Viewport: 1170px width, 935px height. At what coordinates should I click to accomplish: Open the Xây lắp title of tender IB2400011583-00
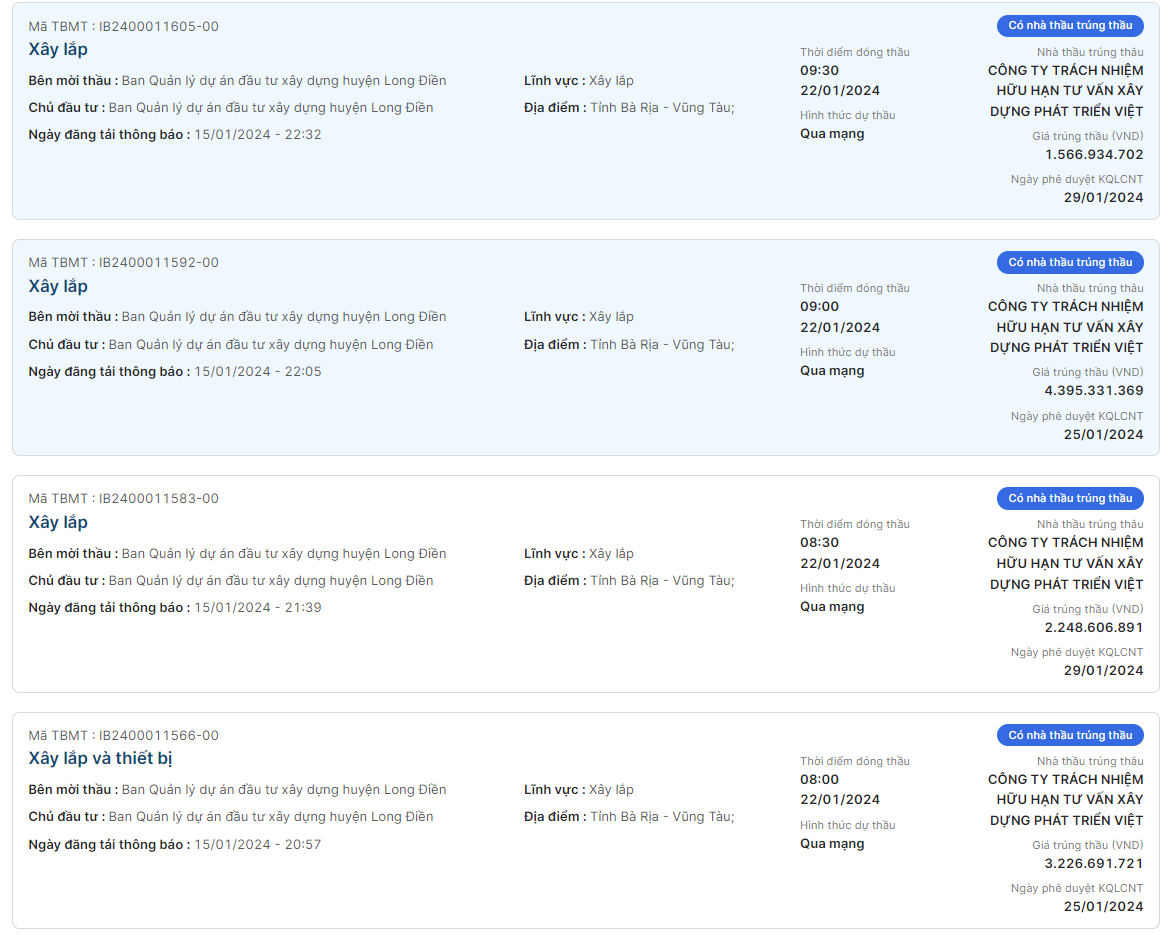(58, 523)
